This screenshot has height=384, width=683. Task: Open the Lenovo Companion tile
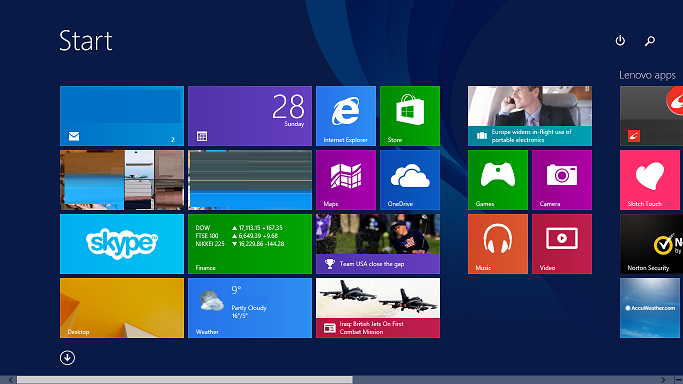click(x=652, y=116)
